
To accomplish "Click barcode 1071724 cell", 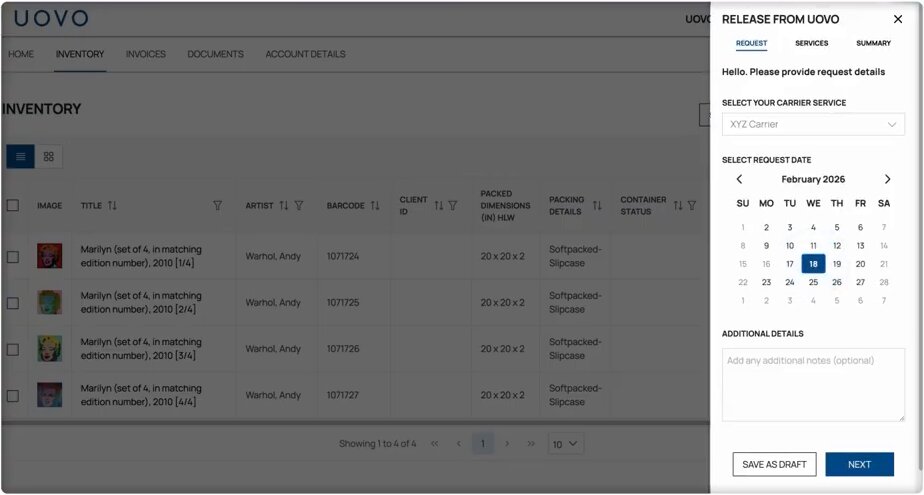I will coord(343,256).
